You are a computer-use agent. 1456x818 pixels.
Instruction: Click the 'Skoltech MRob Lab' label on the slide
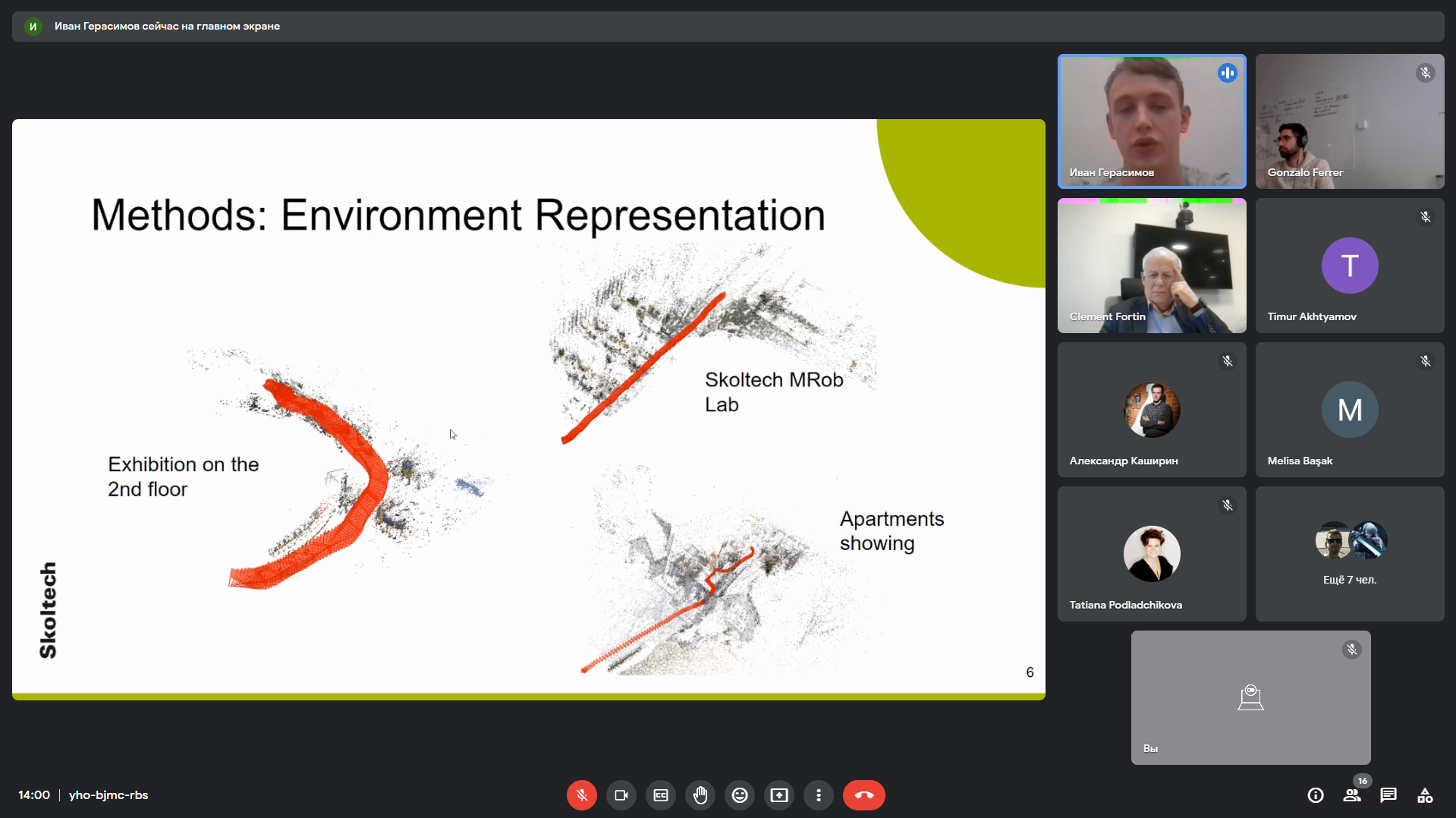coord(774,392)
